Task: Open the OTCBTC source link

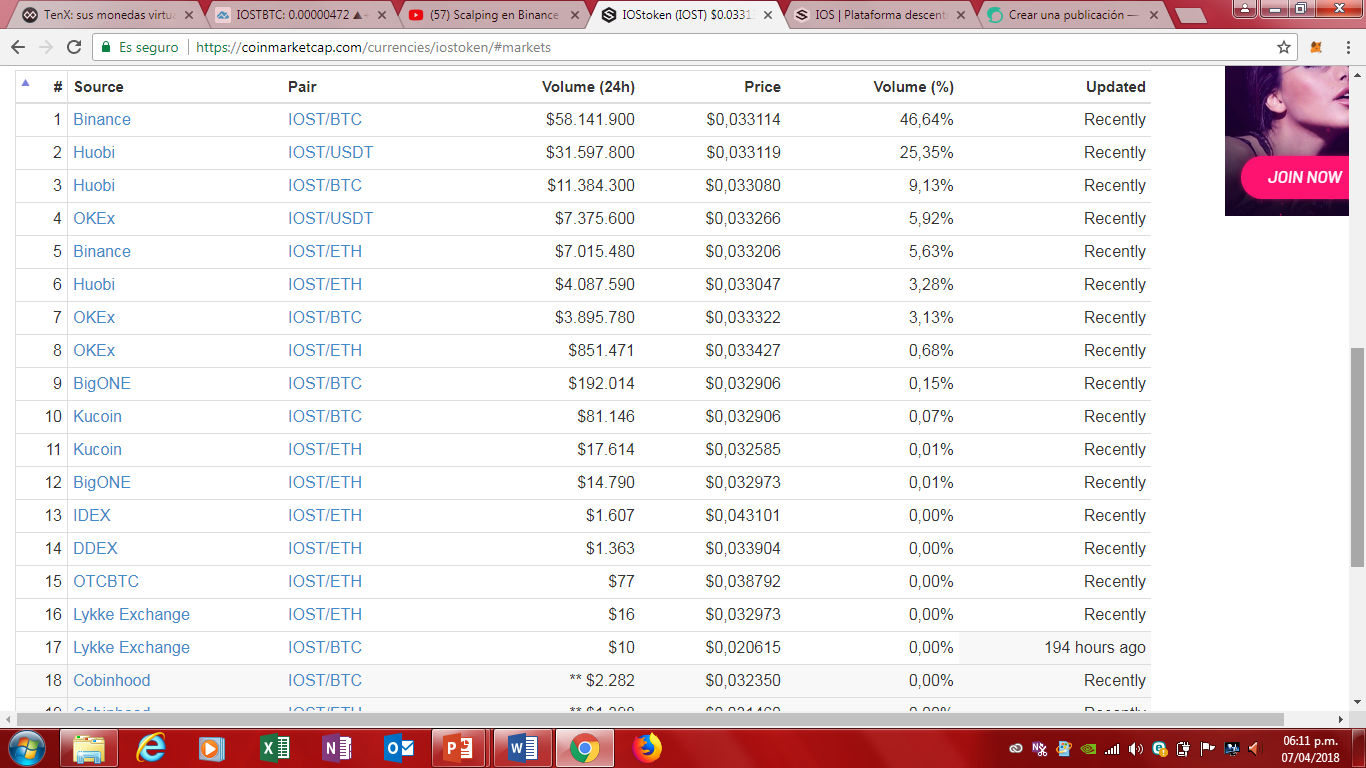Action: 106,582
